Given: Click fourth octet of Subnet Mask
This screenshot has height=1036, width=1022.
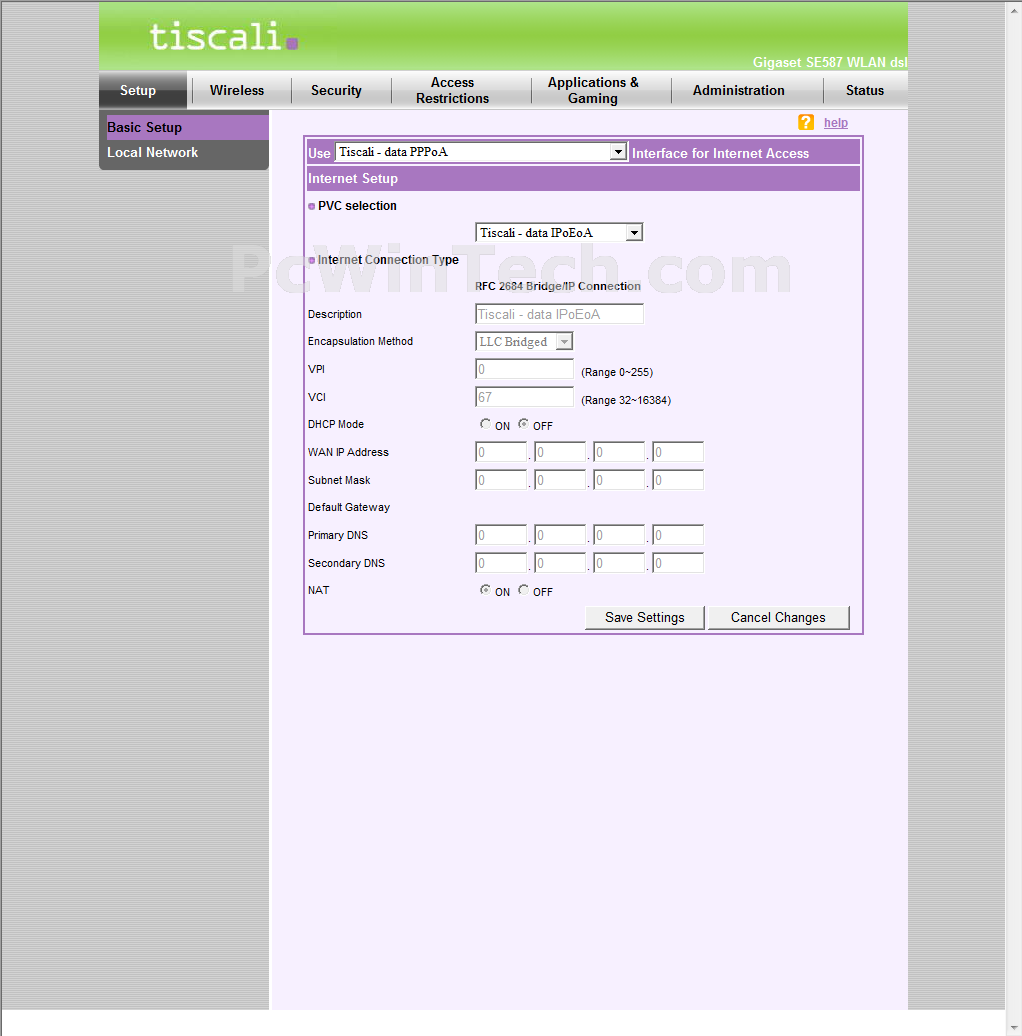Looking at the screenshot, I should tap(677, 480).
